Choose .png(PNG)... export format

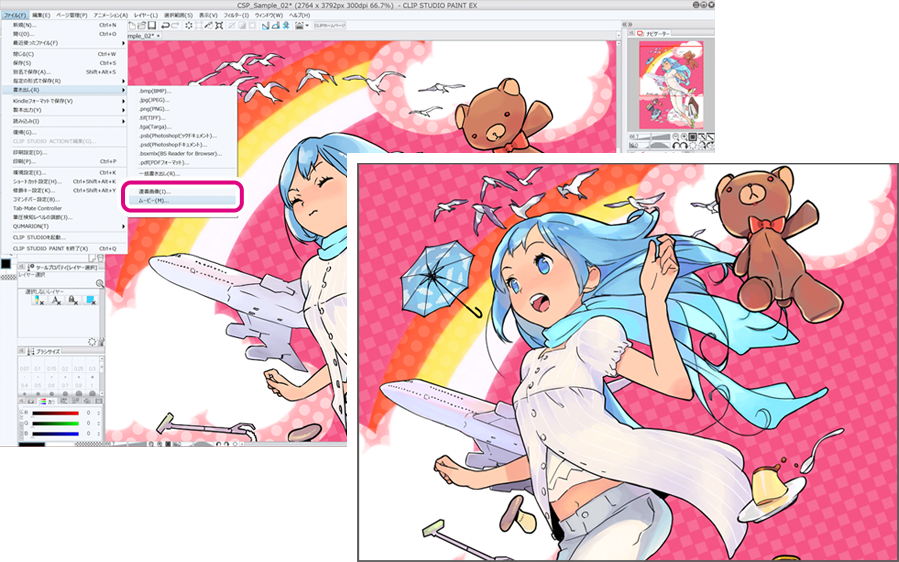coord(154,110)
